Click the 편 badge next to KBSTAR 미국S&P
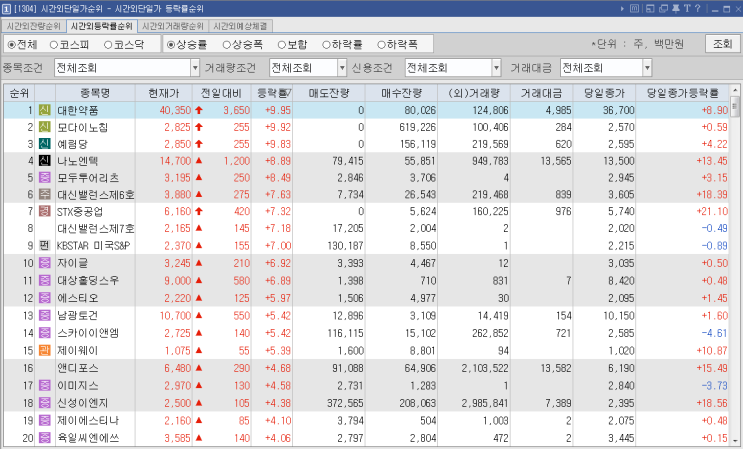This screenshot has height=449, width=743. coord(45,245)
